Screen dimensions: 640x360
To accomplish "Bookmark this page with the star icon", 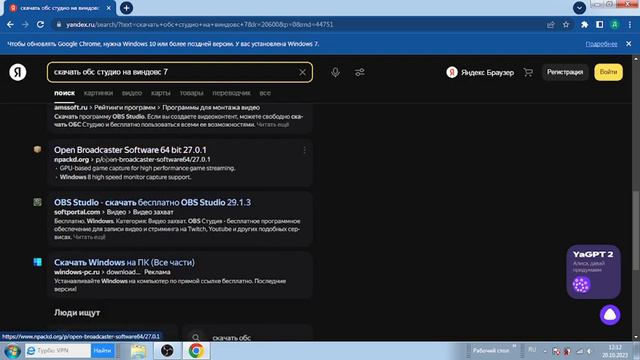I will [566, 25].
